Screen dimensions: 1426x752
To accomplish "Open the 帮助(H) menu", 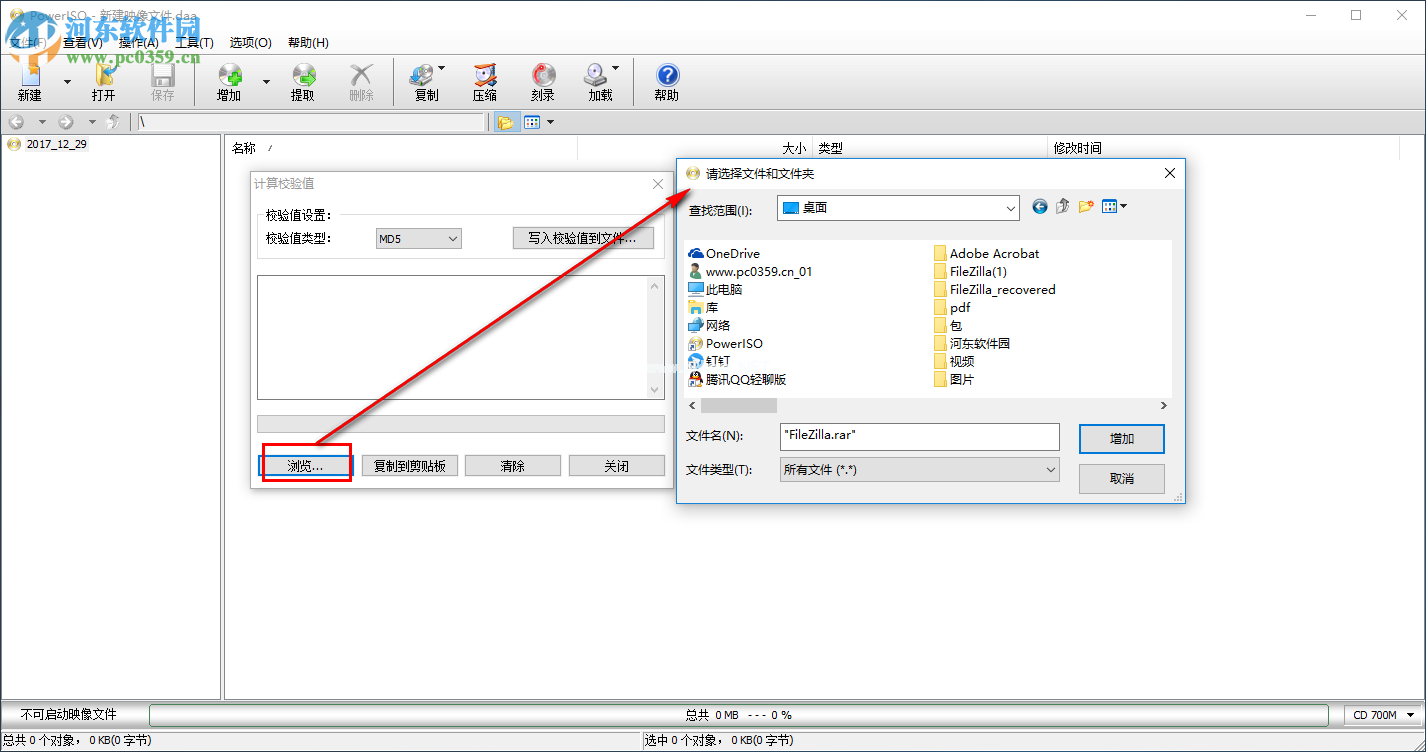I will pos(308,43).
